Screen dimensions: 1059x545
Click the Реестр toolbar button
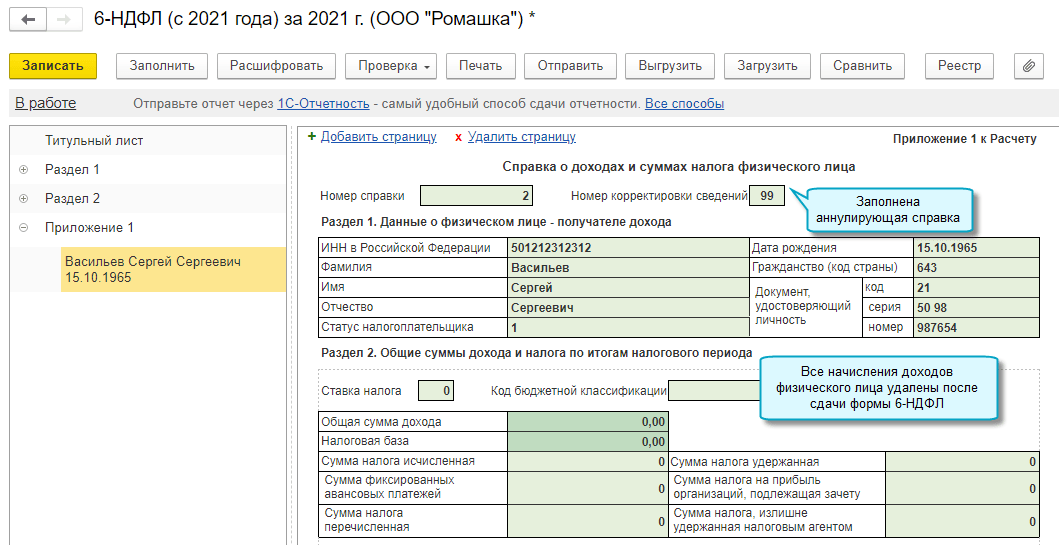[959, 66]
